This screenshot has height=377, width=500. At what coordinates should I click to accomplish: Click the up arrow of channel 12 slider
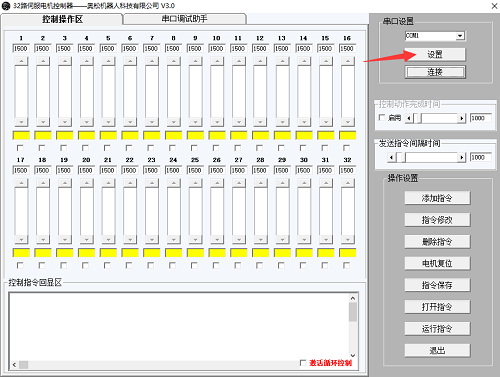[x=261, y=61]
